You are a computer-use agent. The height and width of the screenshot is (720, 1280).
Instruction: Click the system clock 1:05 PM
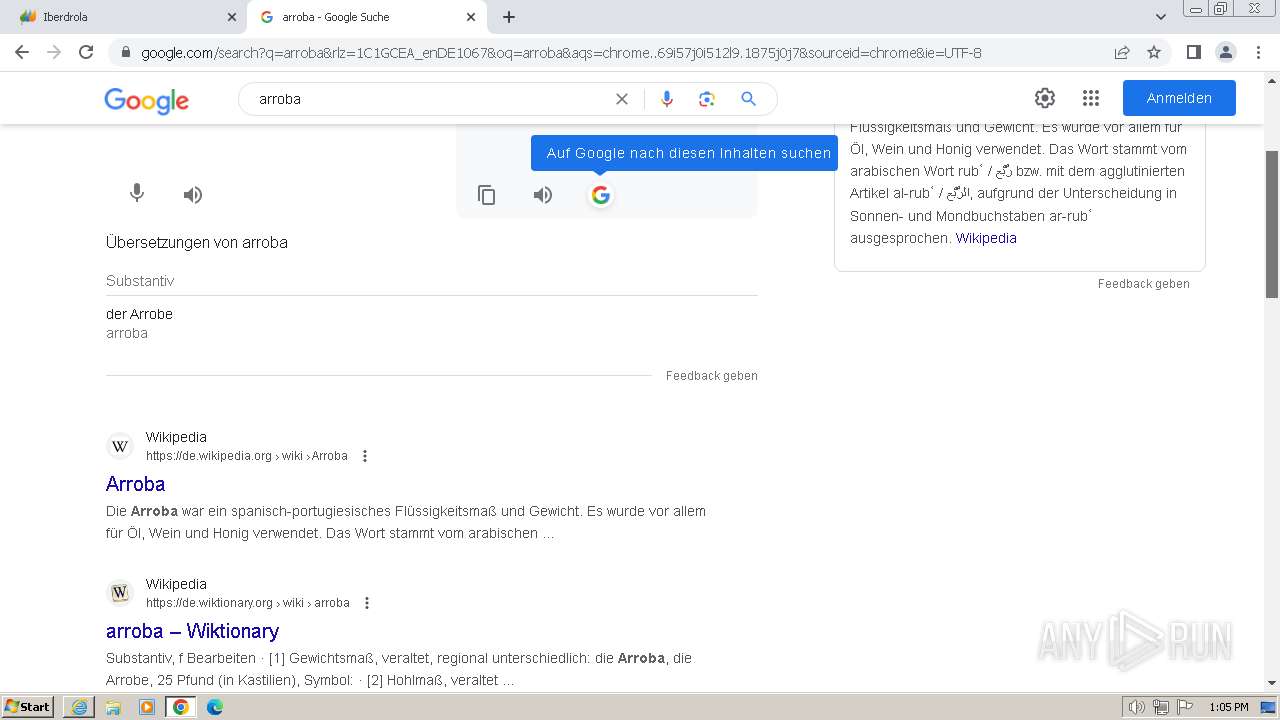click(1229, 707)
